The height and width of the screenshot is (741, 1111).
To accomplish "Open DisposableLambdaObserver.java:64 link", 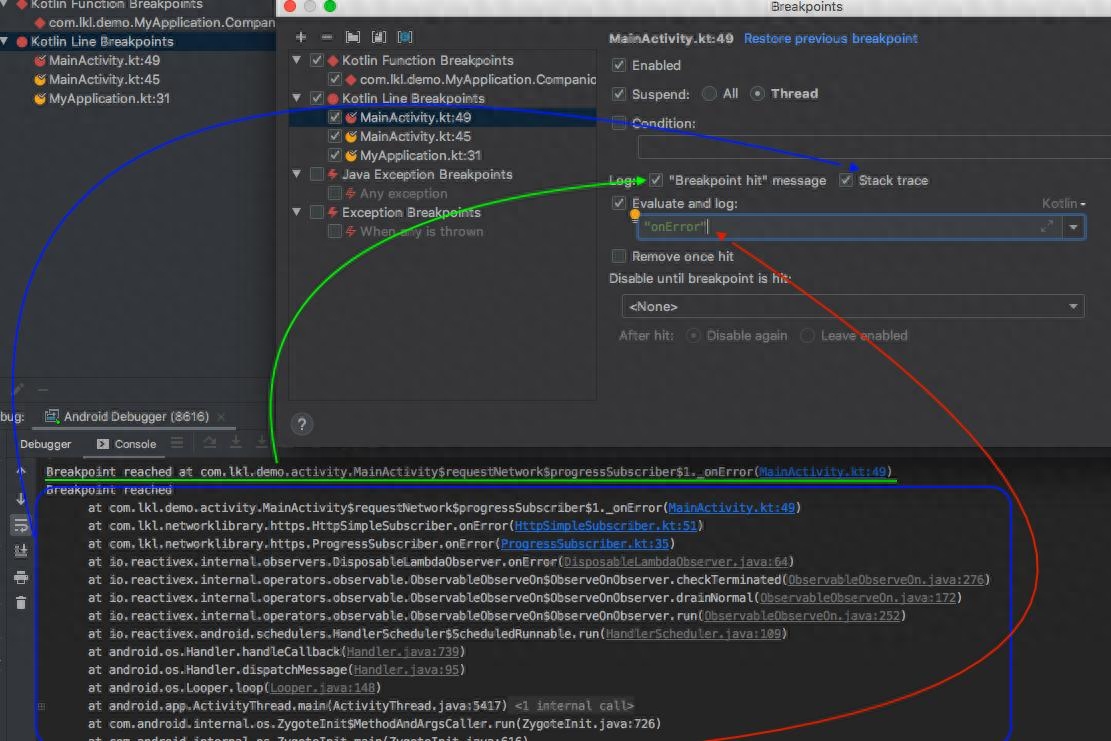I will [x=676, y=562].
